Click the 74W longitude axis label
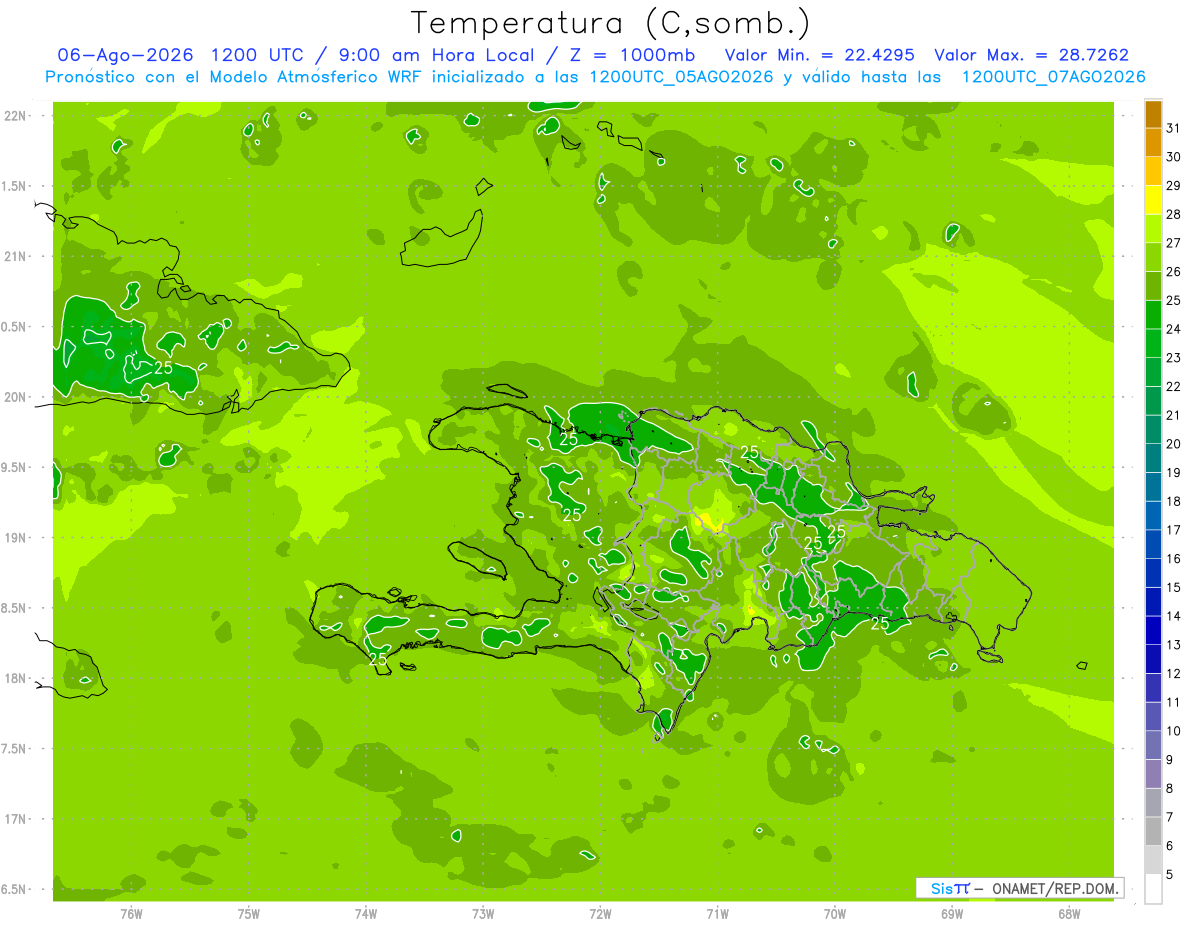 366,913
